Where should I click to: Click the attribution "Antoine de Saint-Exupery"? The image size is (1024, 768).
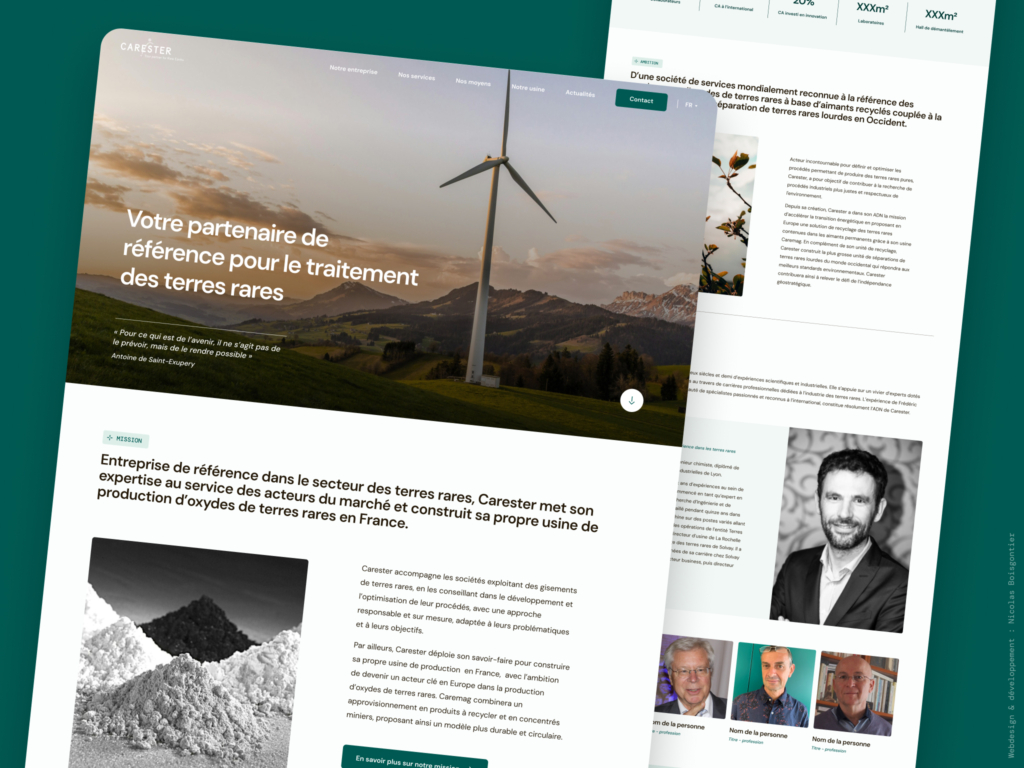click(153, 359)
